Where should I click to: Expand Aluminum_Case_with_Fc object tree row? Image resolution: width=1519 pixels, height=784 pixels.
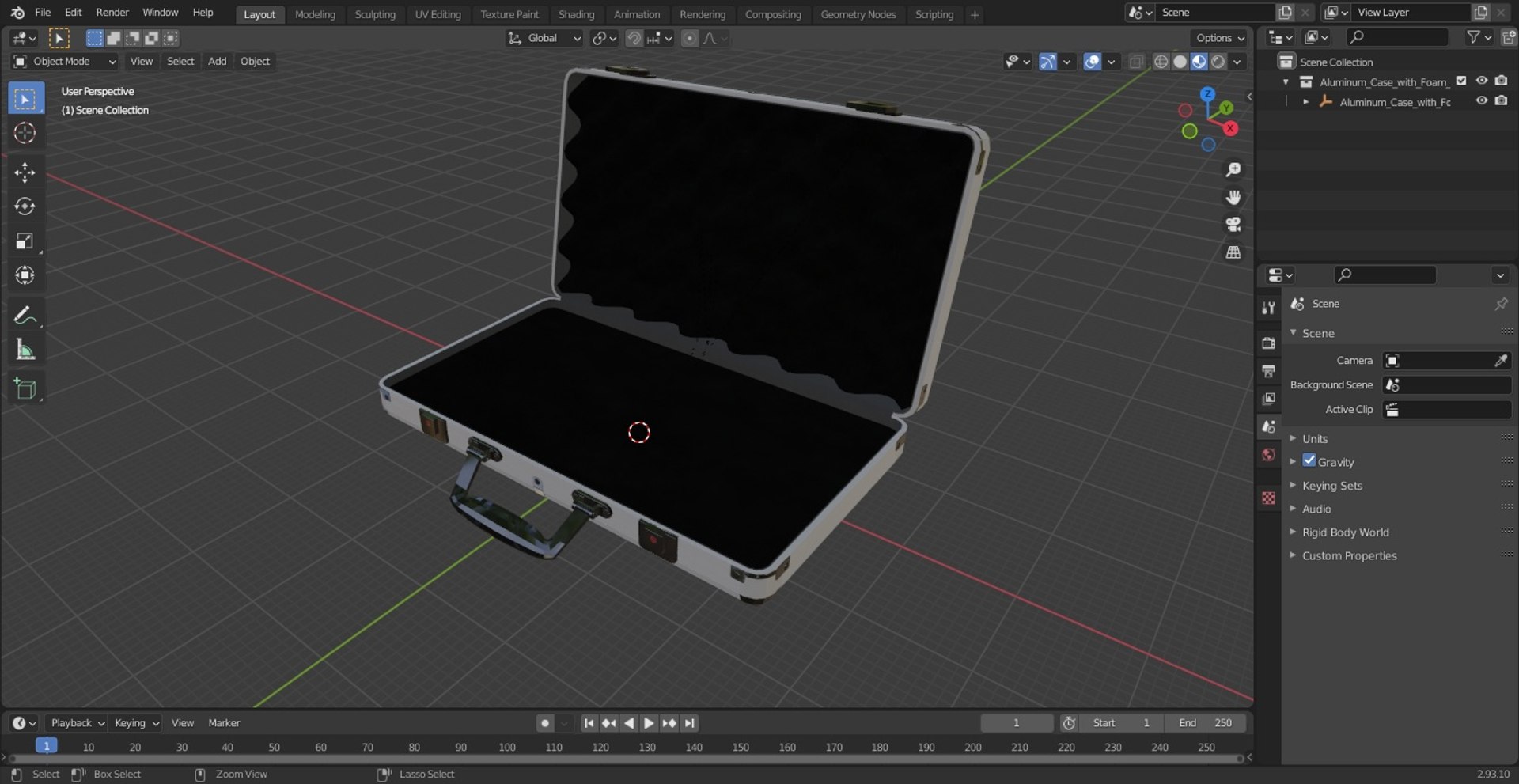(x=1305, y=102)
